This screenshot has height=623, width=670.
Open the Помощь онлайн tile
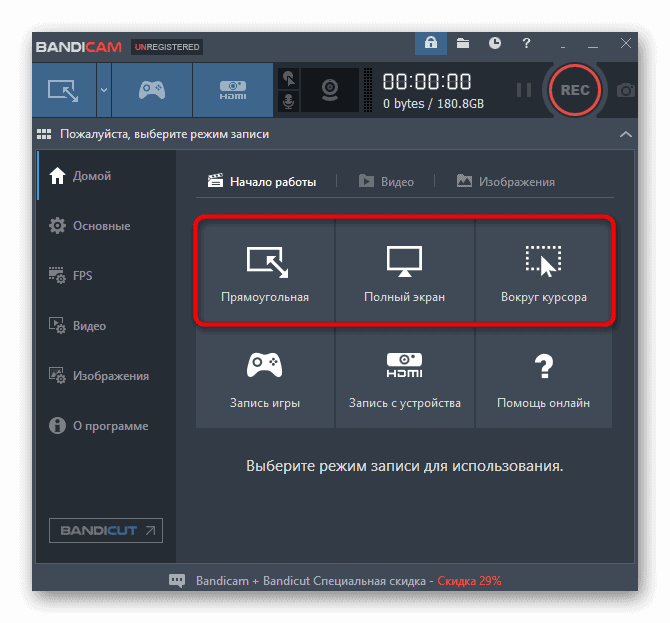pos(544,378)
